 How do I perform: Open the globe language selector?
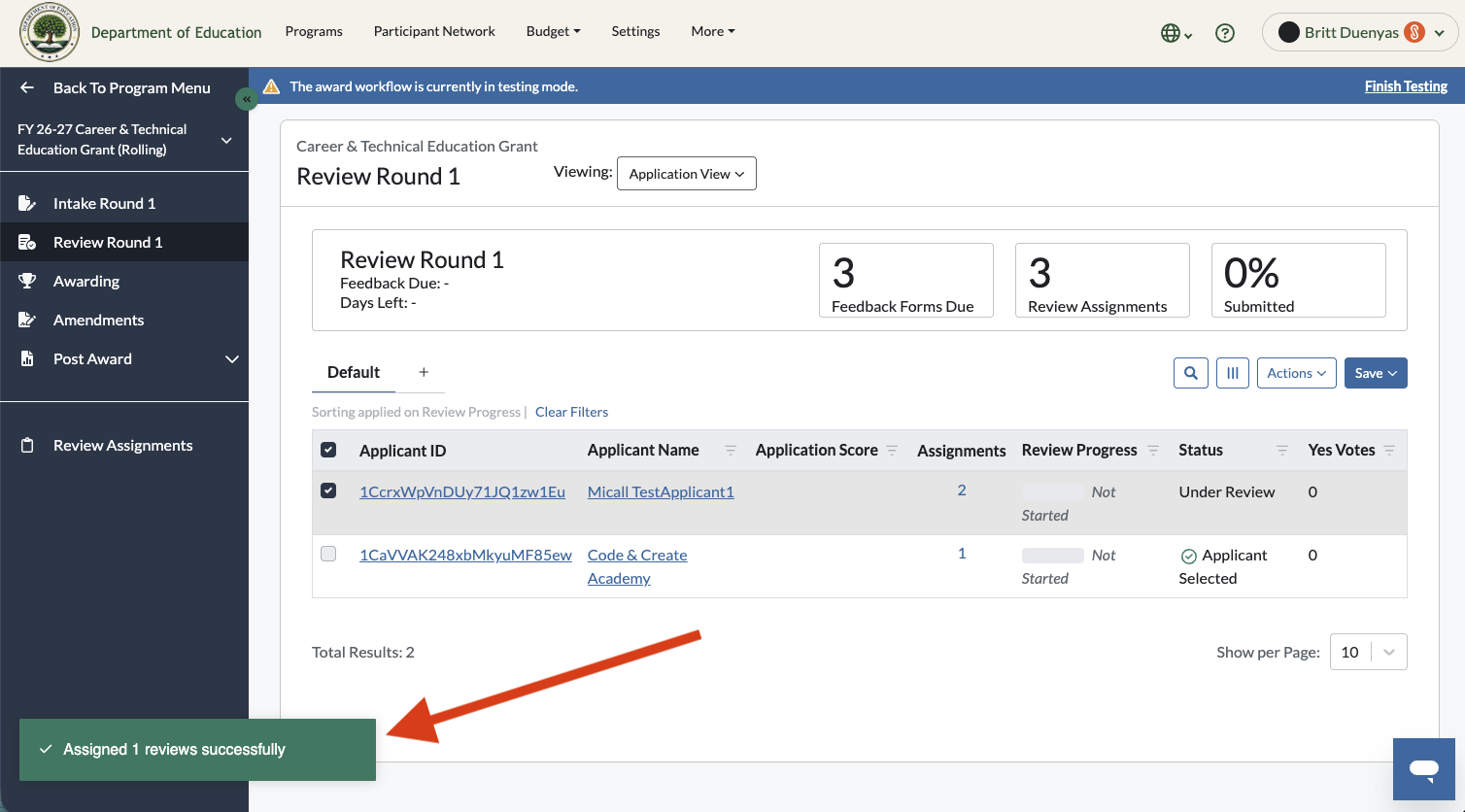tap(1176, 33)
